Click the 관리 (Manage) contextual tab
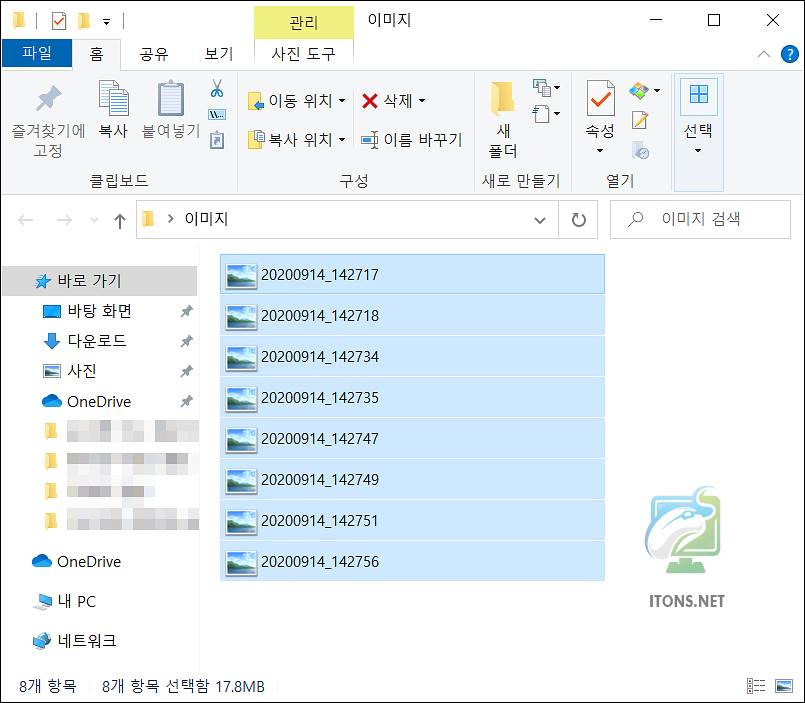Screen dimensions: 805x703 pyautogui.click(x=303, y=23)
